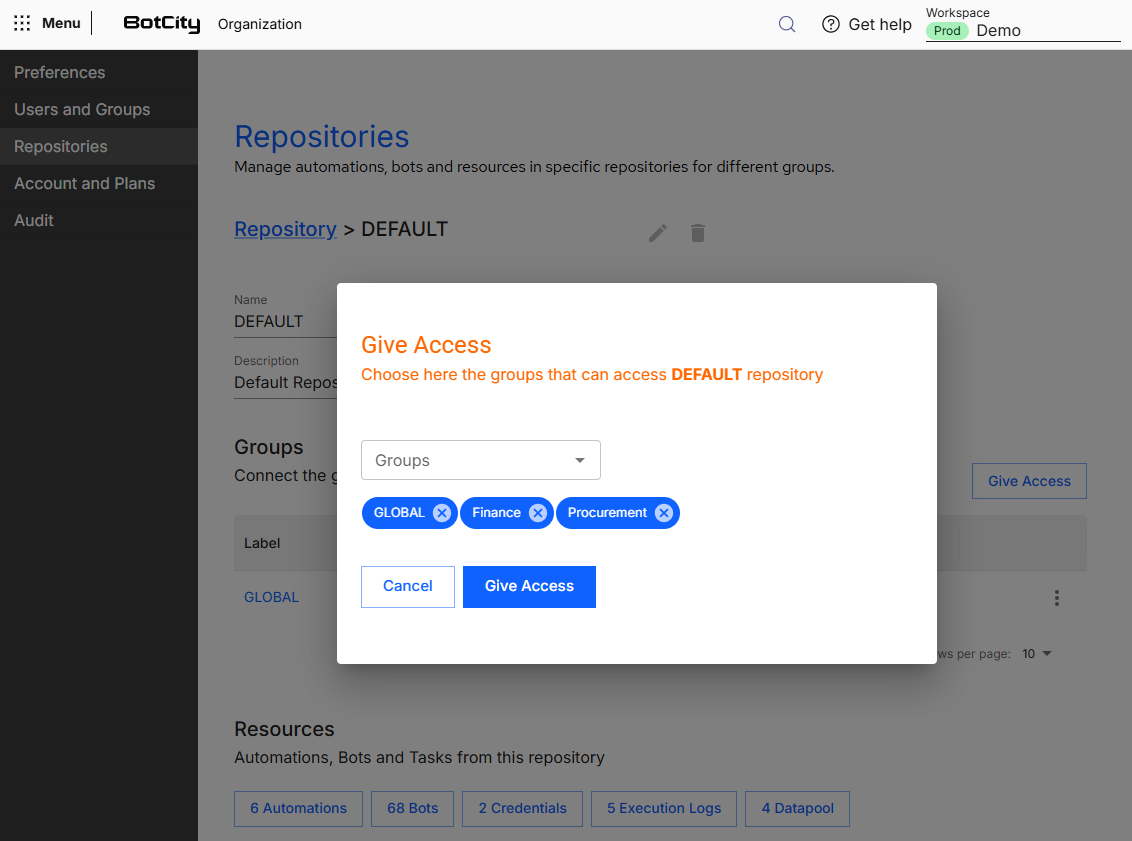Screen dimensions: 1132x841
Task: Confirm with the blue Give Access button
Action: (x=529, y=586)
